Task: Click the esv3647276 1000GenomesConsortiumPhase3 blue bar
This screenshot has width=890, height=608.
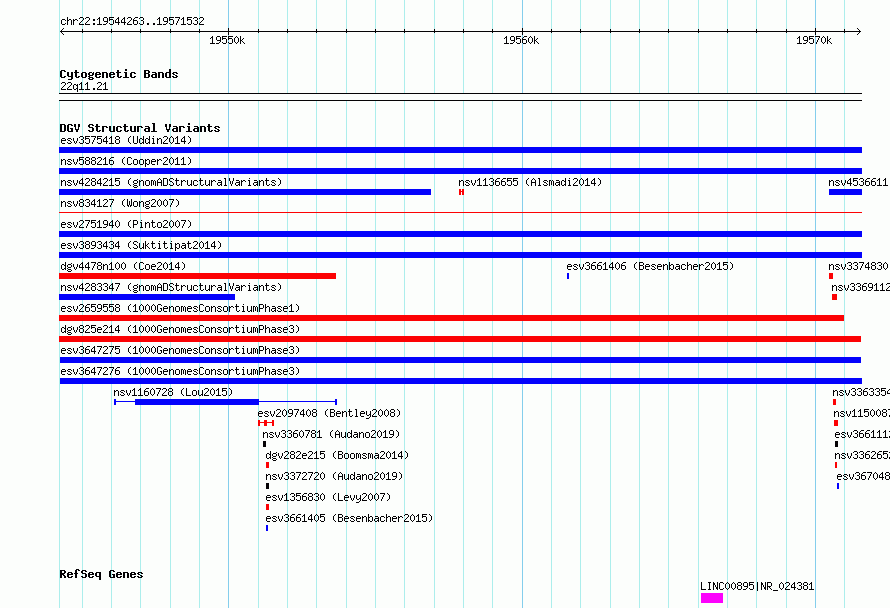Action: pos(460,381)
